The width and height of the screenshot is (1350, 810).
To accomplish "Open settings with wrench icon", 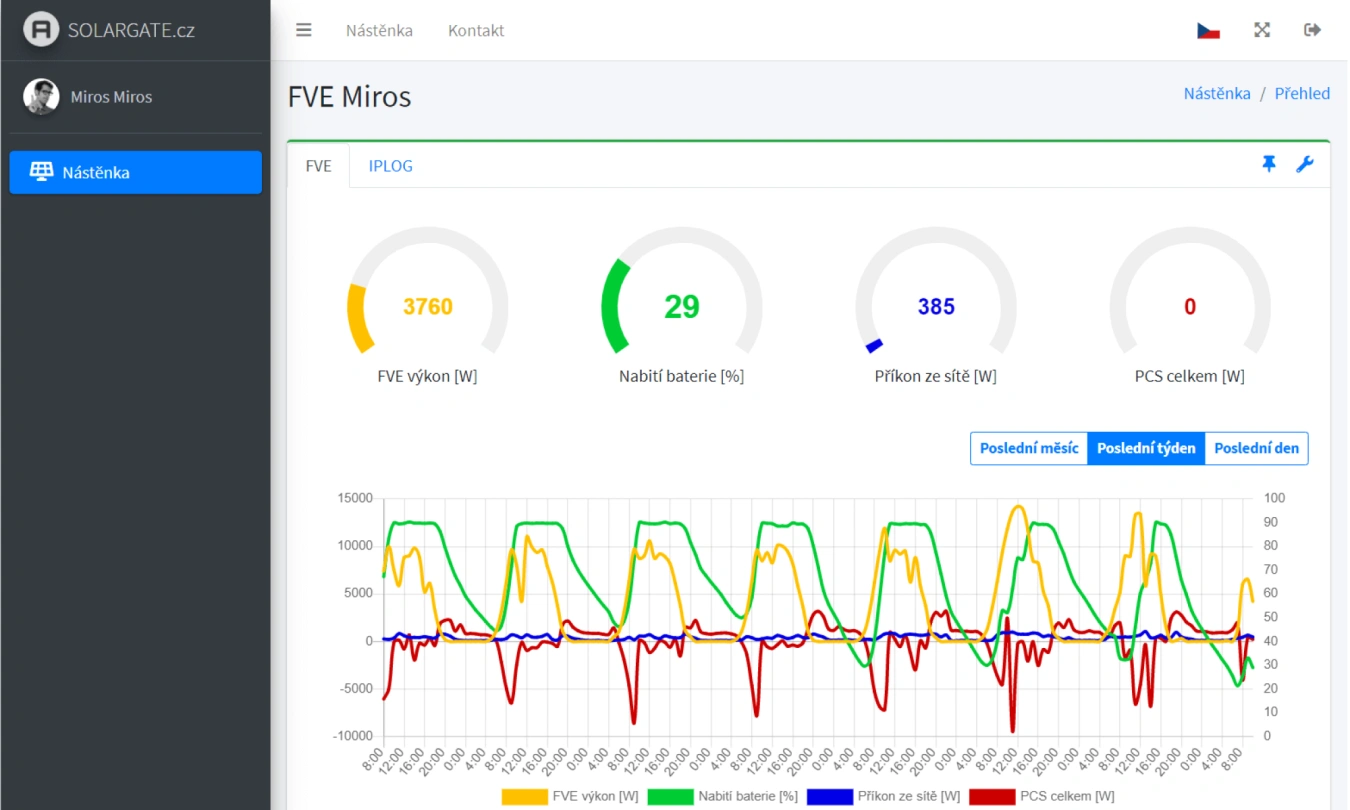I will 1305,165.
